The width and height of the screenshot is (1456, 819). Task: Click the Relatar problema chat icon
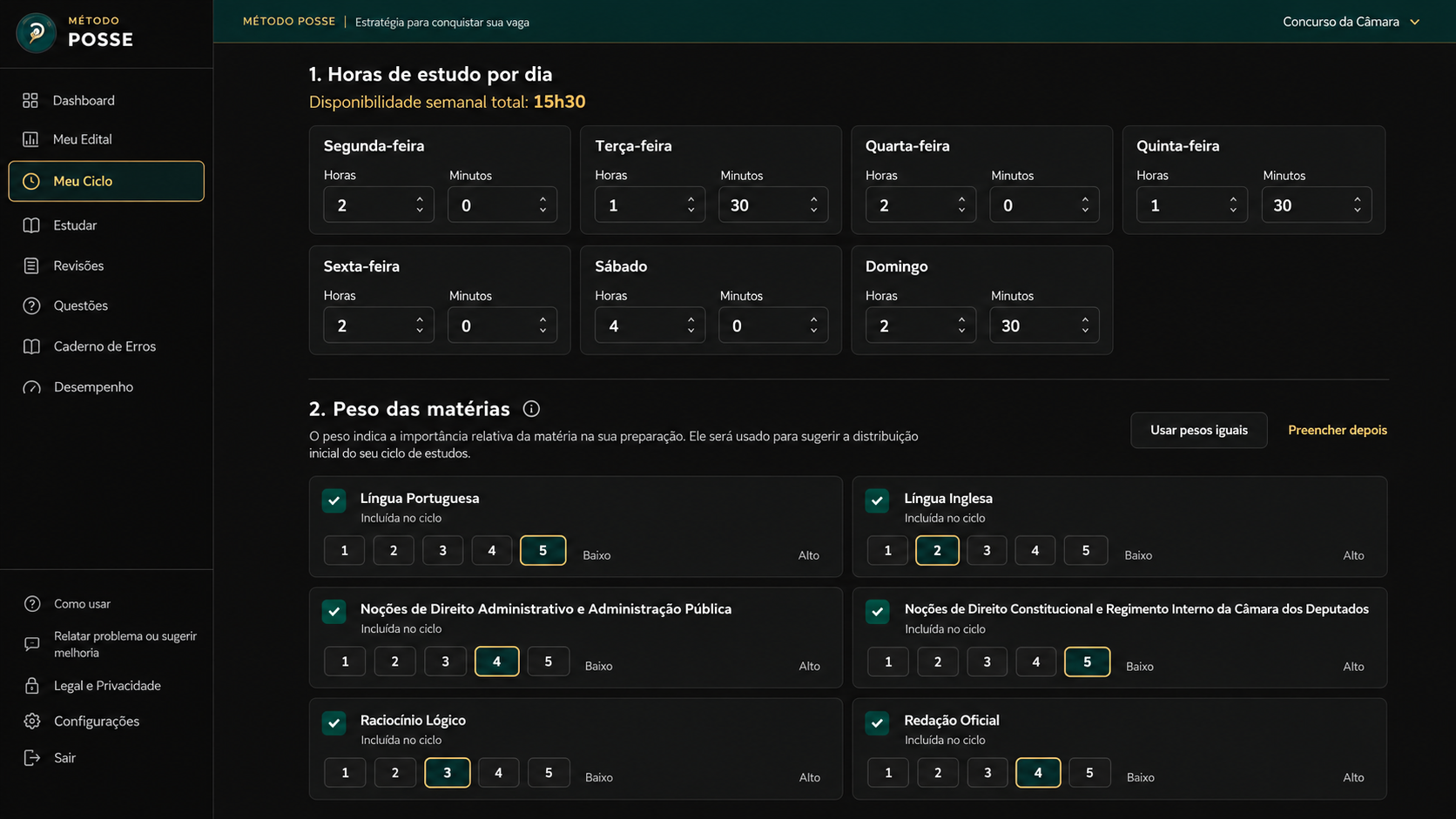click(x=32, y=644)
